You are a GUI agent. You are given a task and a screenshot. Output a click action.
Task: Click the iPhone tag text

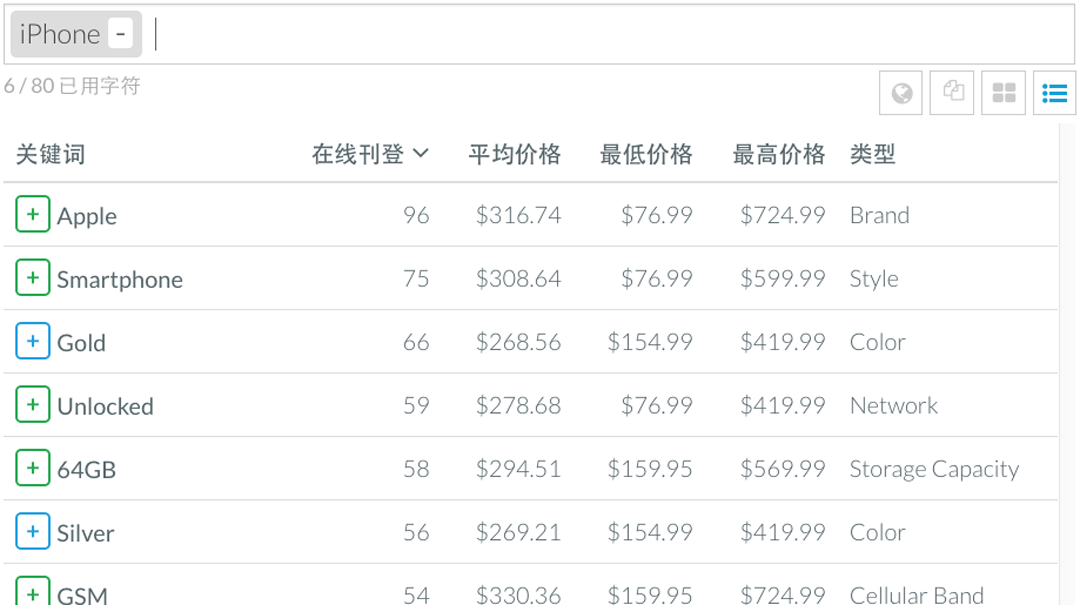pos(60,34)
